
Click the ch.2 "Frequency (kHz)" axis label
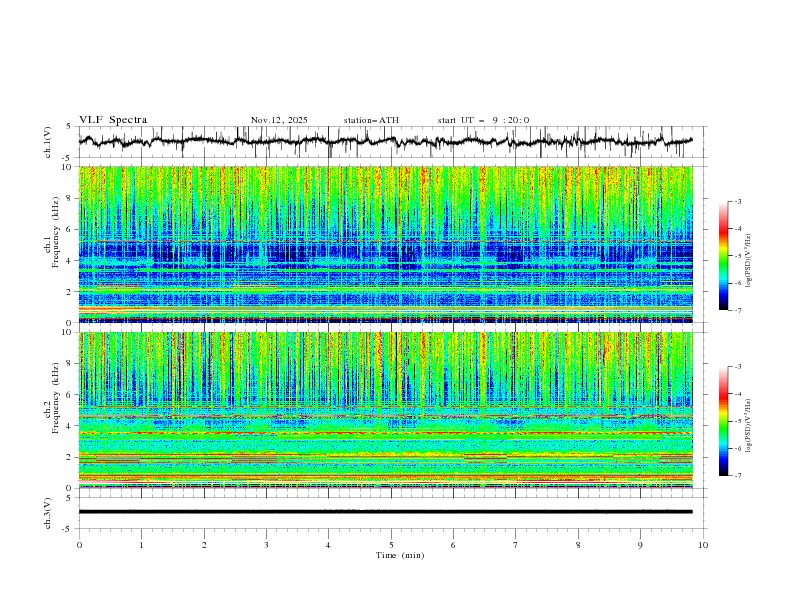[56, 398]
